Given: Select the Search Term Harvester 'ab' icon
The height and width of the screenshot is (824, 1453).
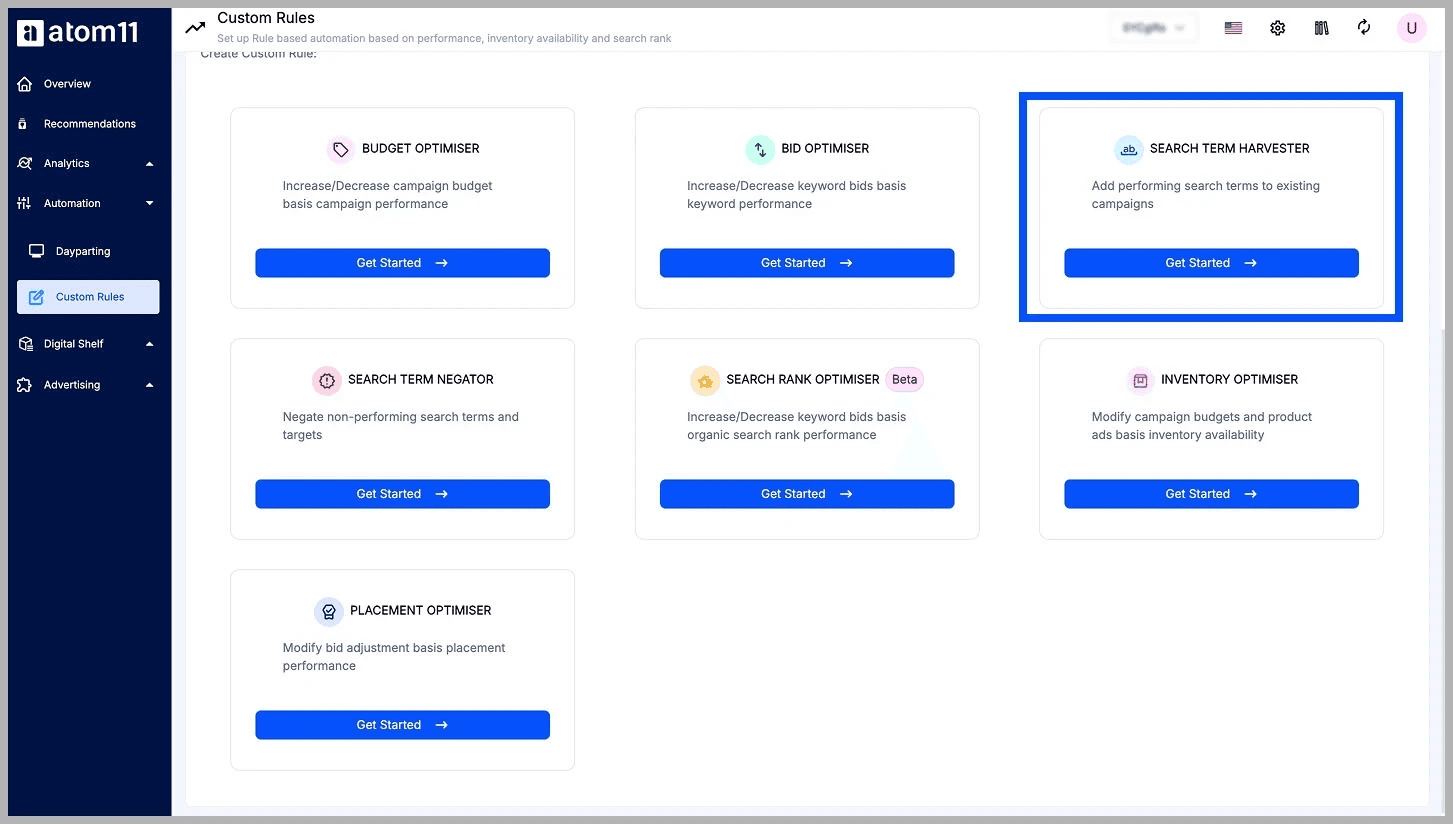Looking at the screenshot, I should click(1128, 149).
